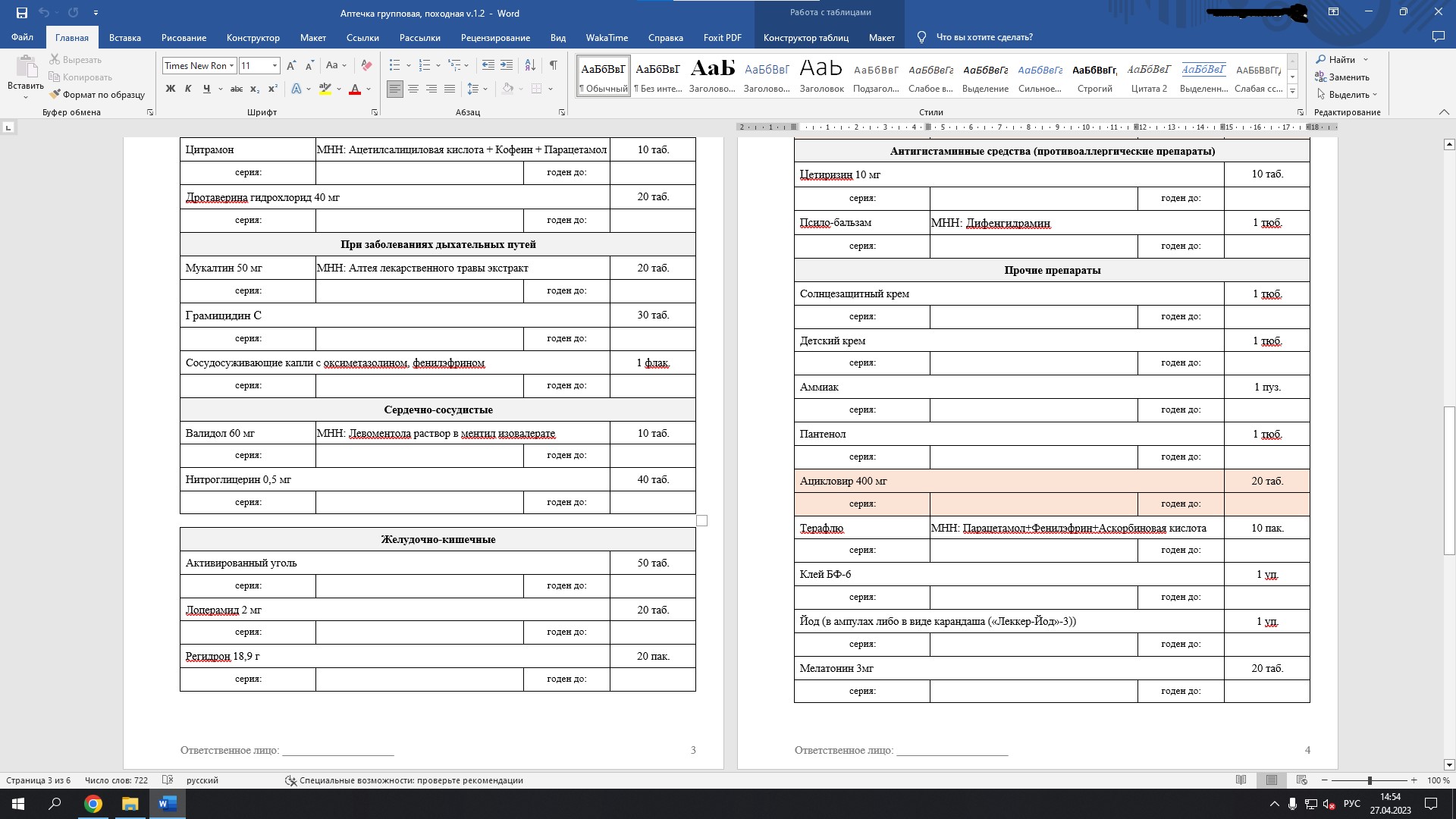Click the word count 'Число слов: 722'
Image resolution: width=1456 pixels, height=819 pixels.
116,780
